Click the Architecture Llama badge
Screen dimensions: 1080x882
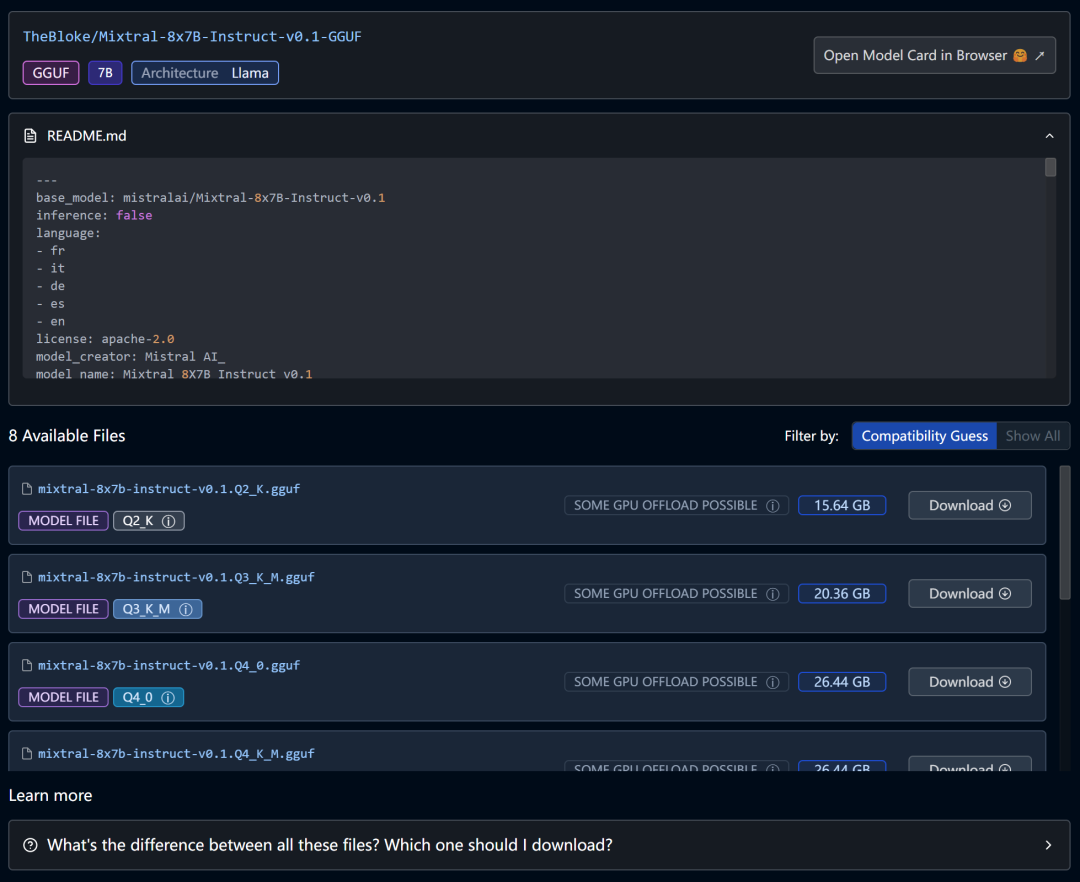(x=205, y=73)
